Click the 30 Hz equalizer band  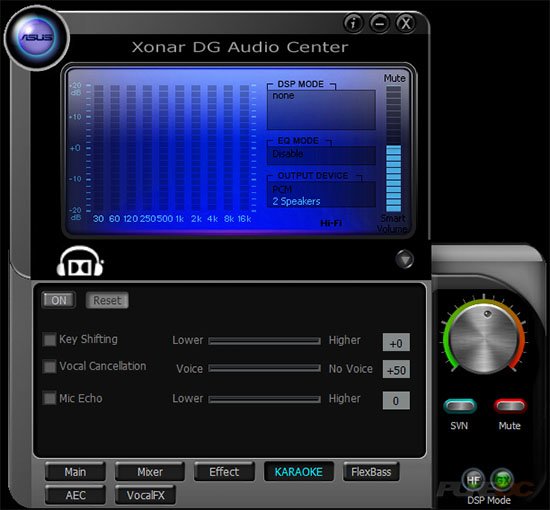99,148
